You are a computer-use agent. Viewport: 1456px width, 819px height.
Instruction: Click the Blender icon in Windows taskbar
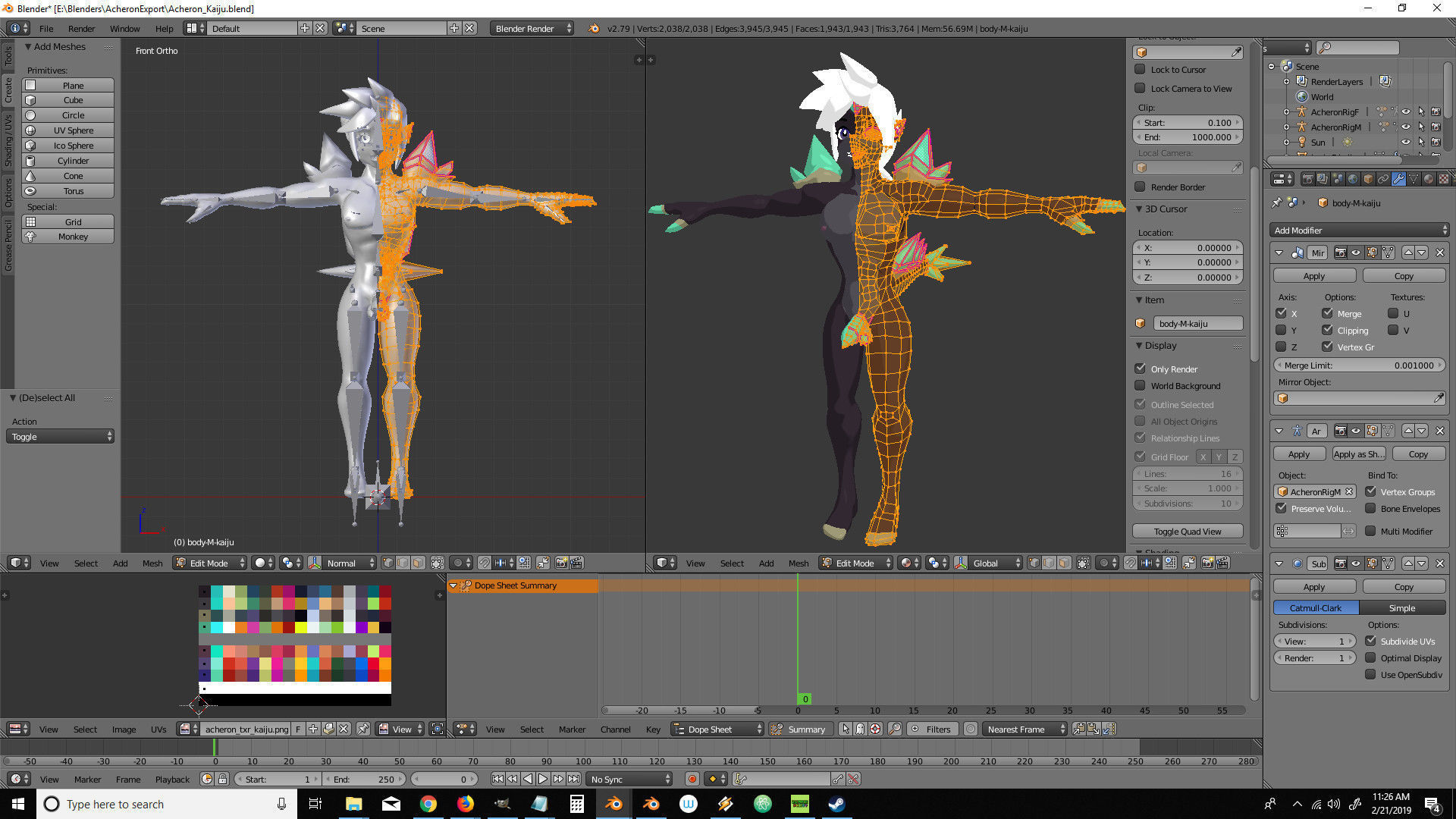point(613,804)
